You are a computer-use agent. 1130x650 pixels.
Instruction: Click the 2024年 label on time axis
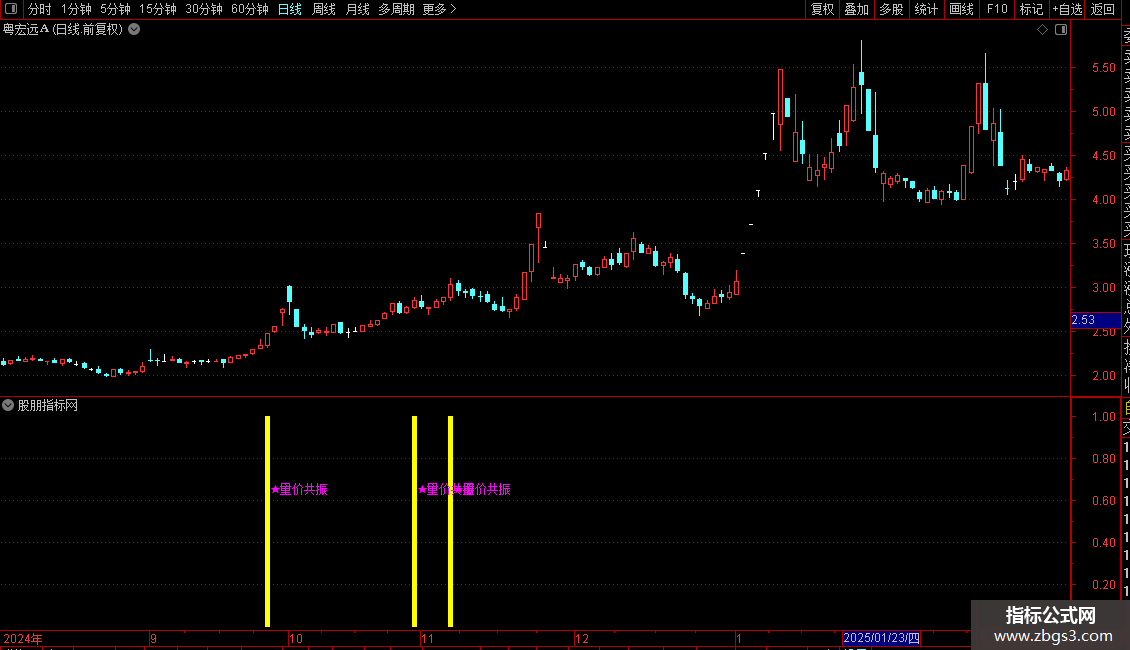point(22,638)
